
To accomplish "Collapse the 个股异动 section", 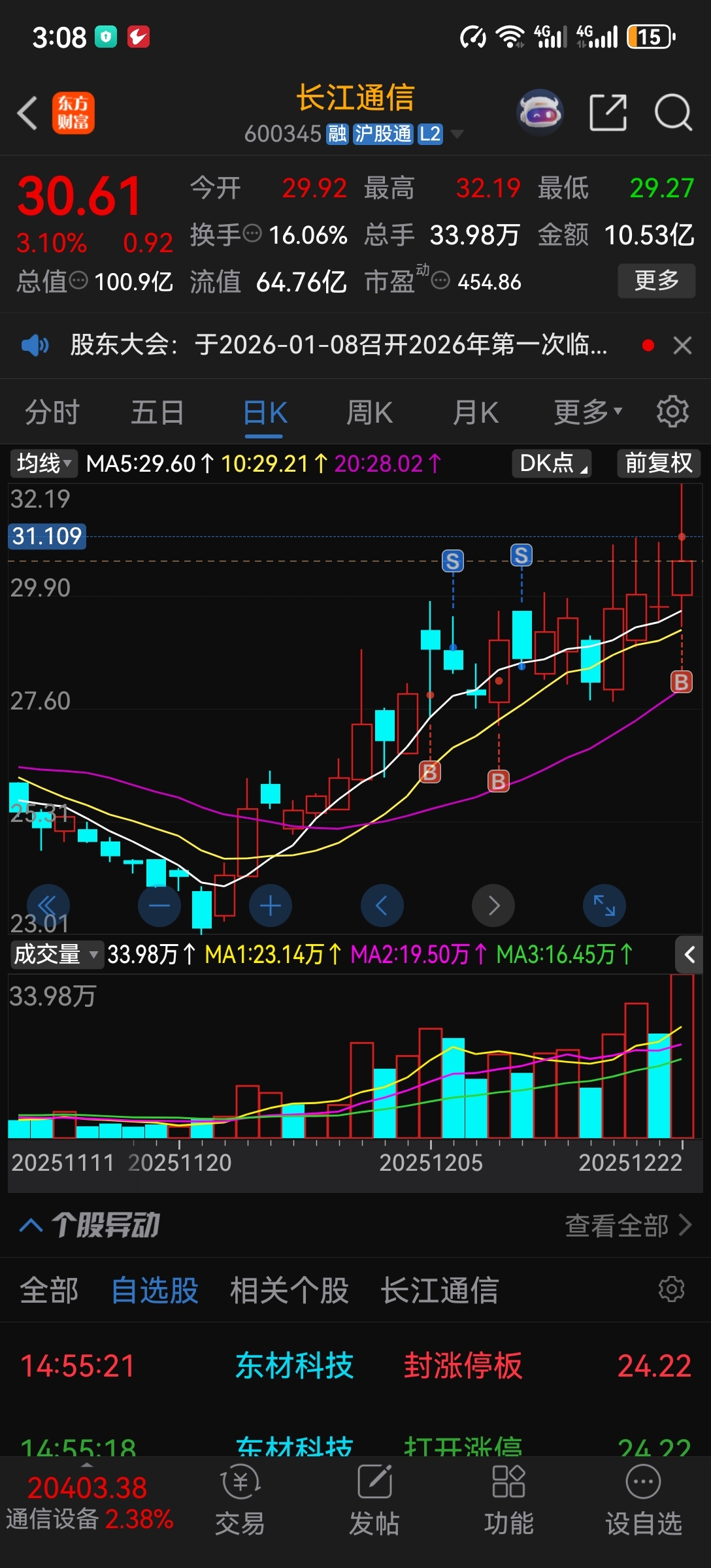I will (31, 1225).
